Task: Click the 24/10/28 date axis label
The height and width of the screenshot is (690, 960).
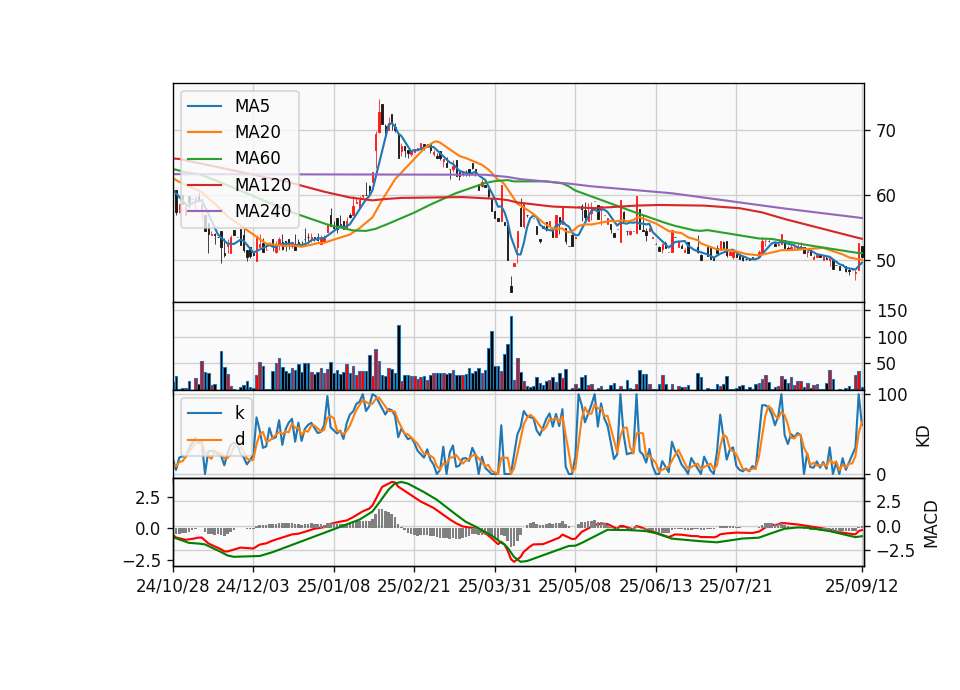Action: click(173, 586)
